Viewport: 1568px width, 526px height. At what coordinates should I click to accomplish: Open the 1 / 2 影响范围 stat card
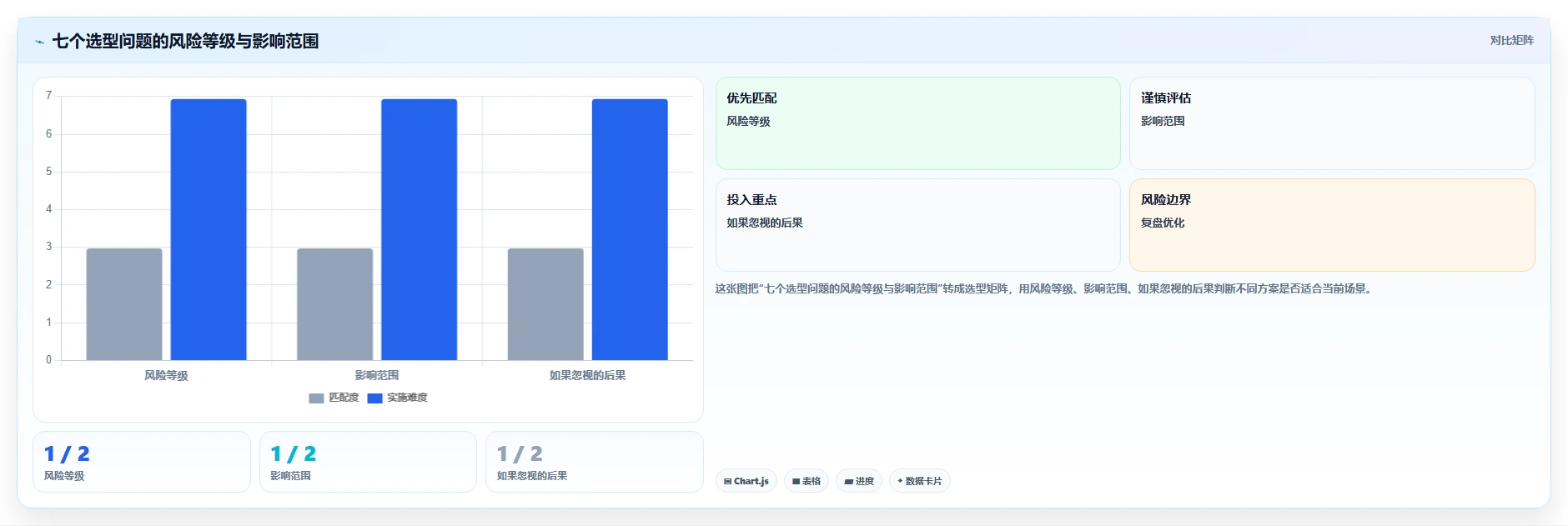tap(368, 462)
